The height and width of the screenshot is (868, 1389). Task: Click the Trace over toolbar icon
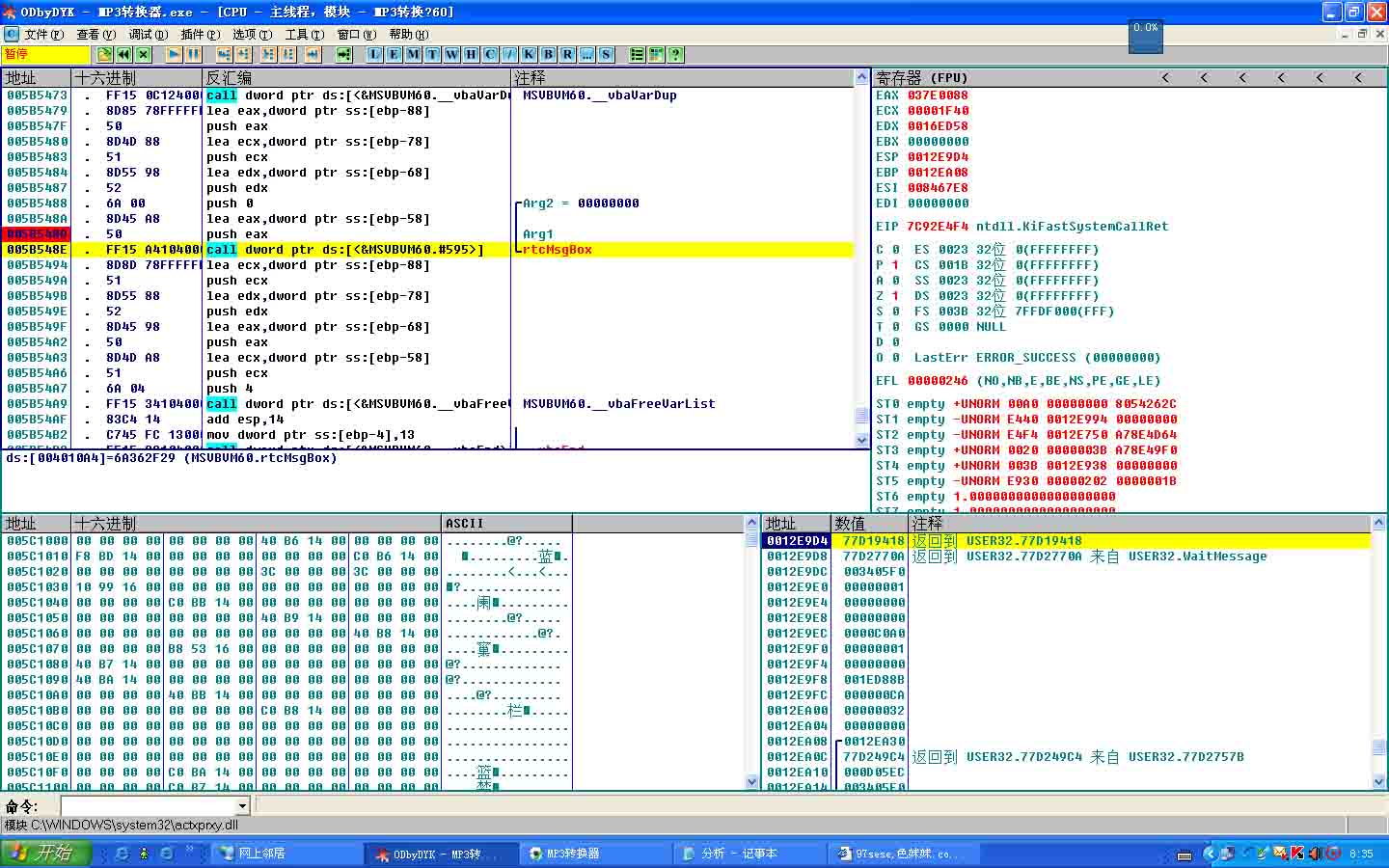coord(288,55)
